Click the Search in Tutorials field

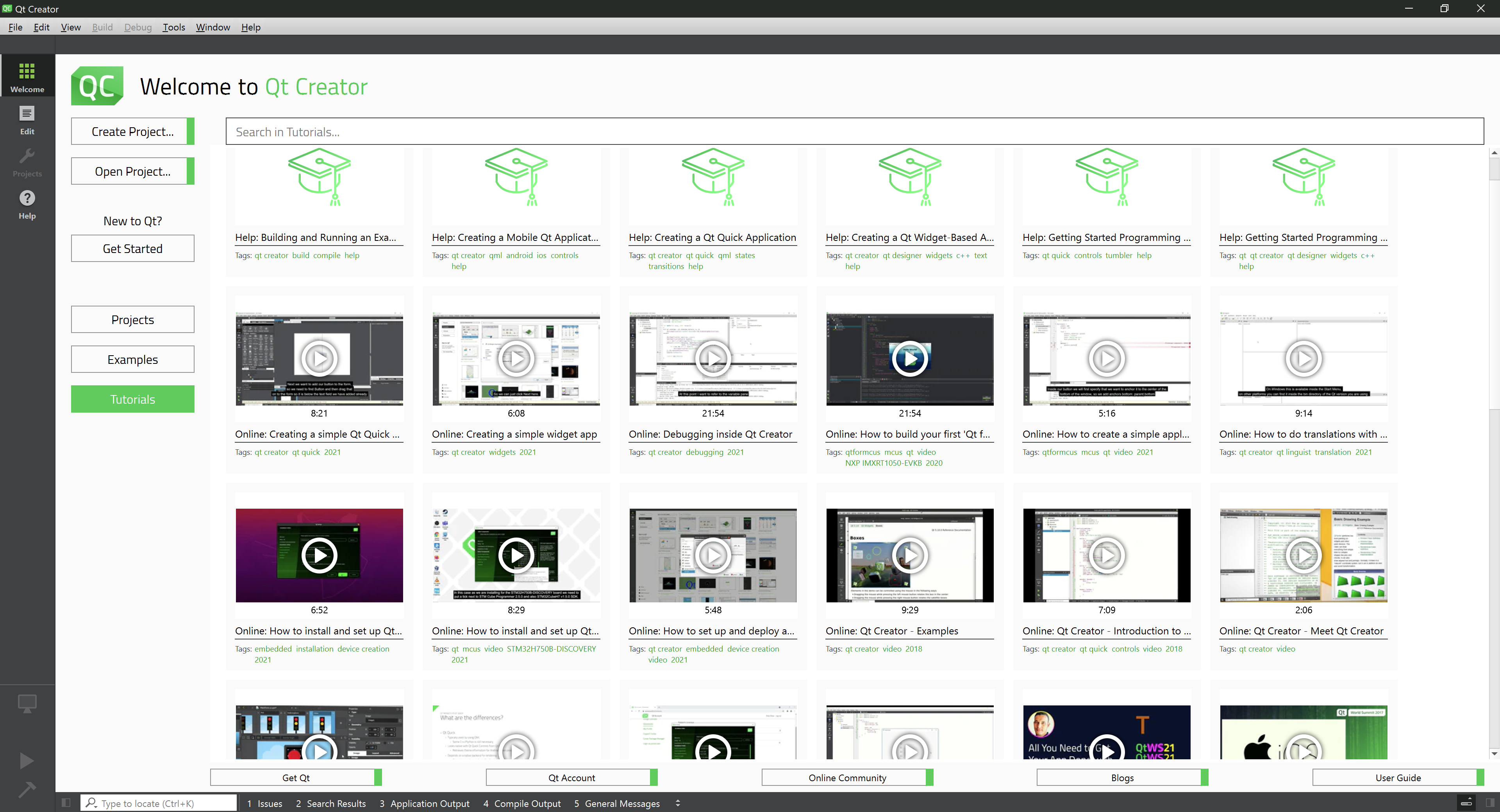854,132
